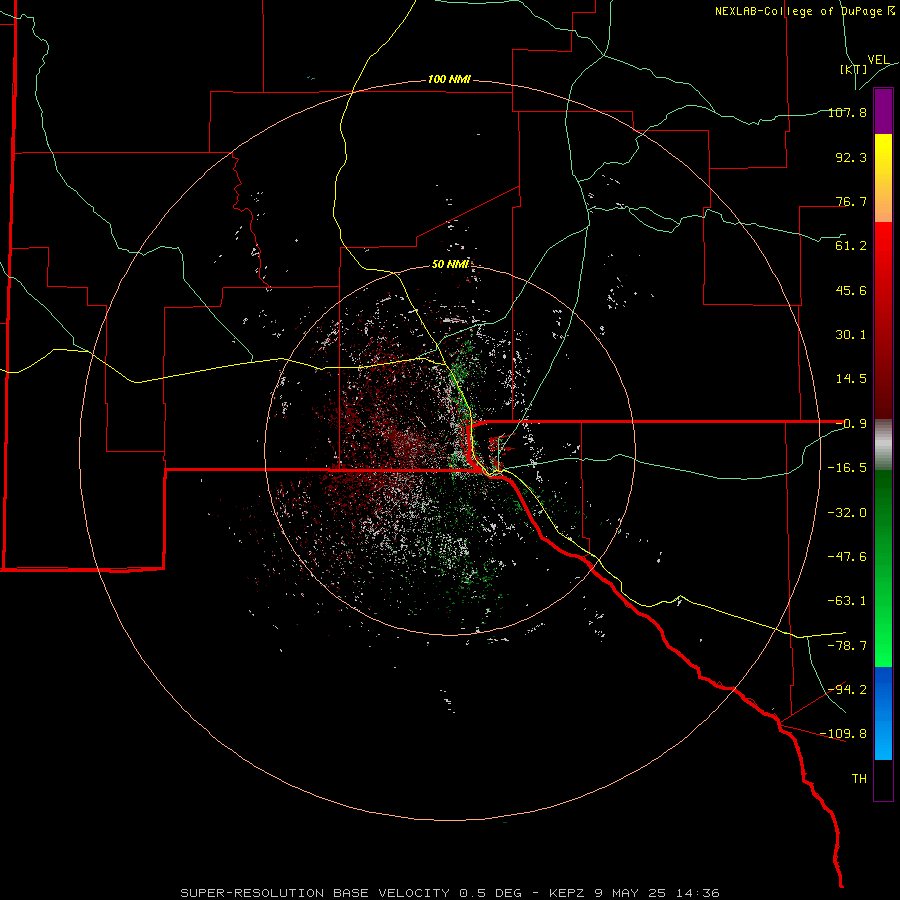
Task: Click the 107.8 legend value
Action: point(847,112)
